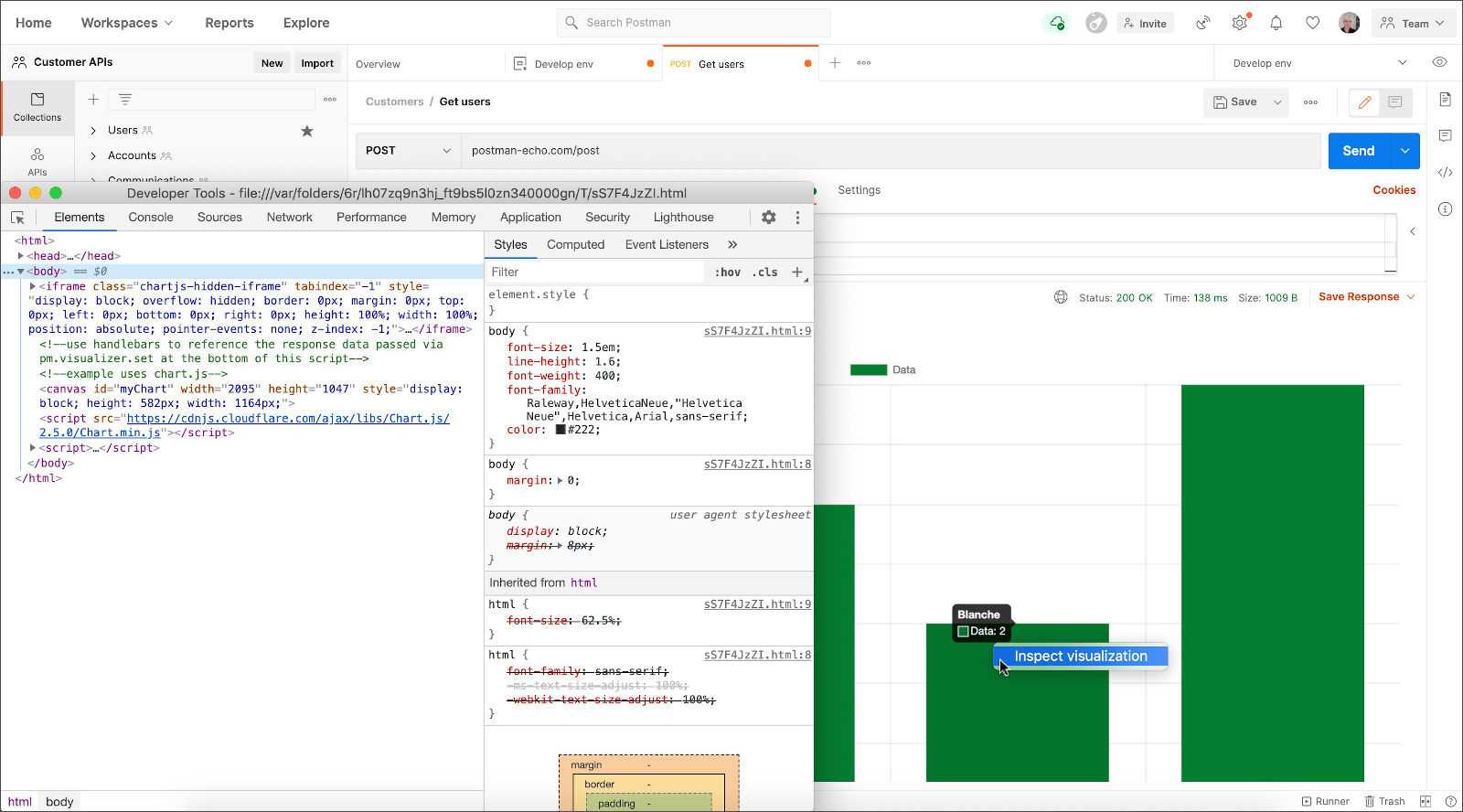Click the New button in workspace header
The height and width of the screenshot is (812, 1463).
272,63
